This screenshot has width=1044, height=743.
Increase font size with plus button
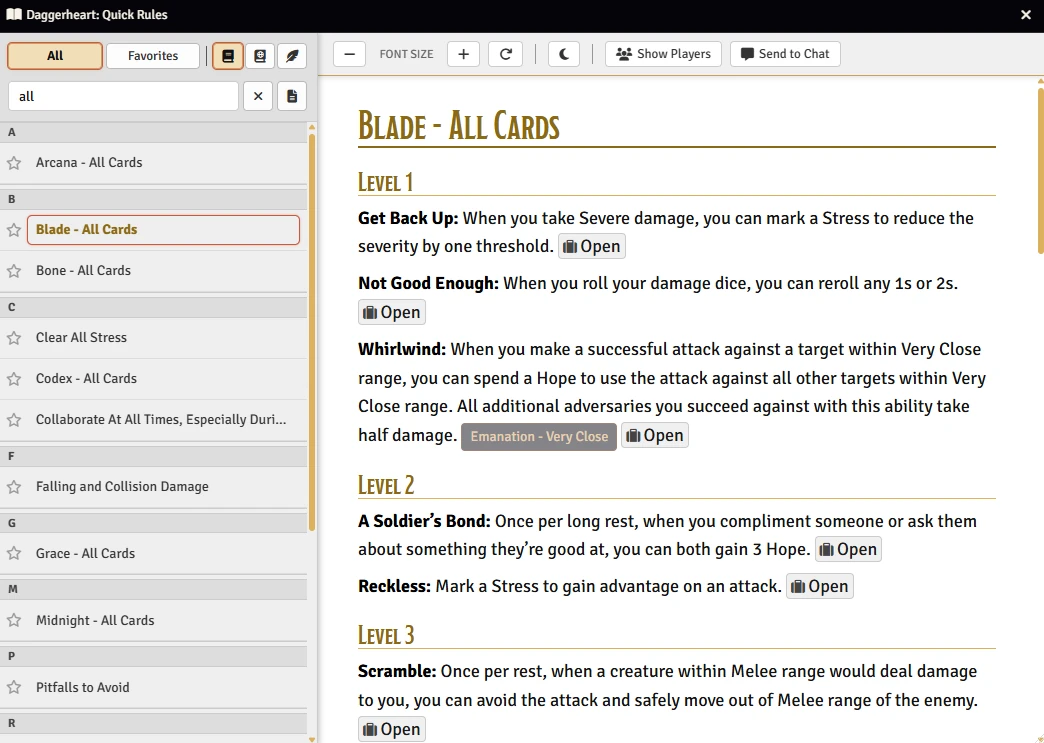pyautogui.click(x=463, y=54)
